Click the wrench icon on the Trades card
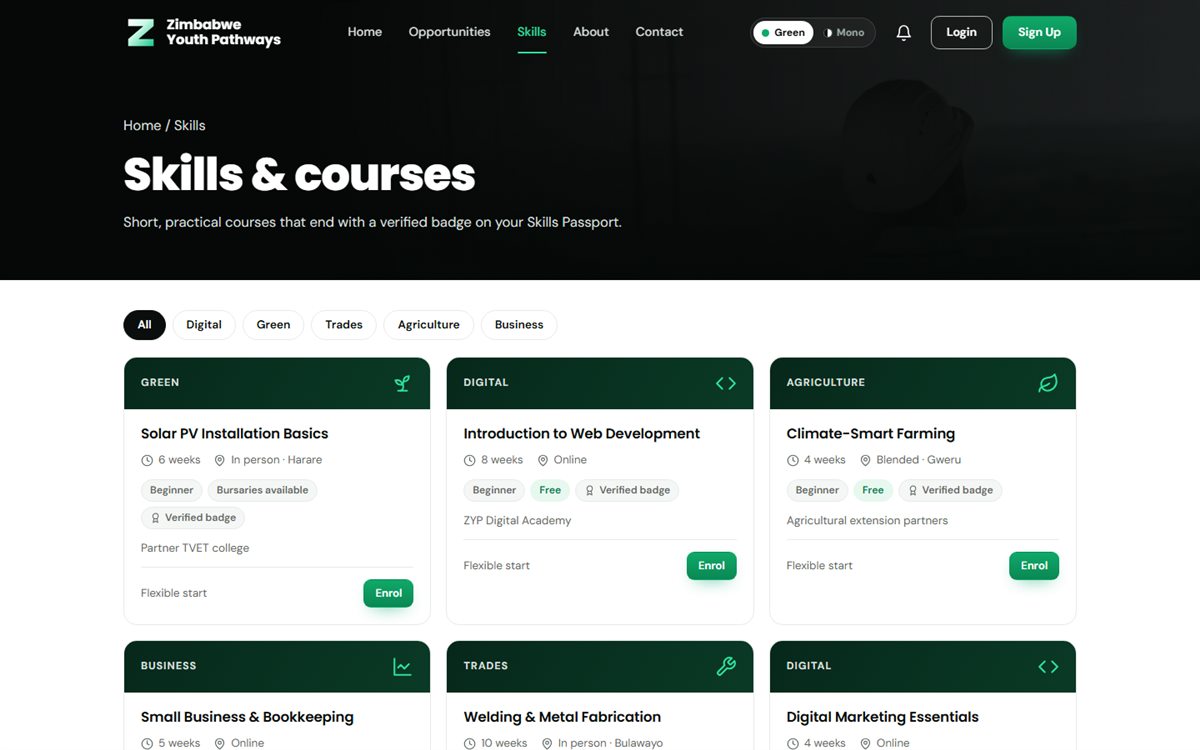The height and width of the screenshot is (750, 1200). coord(726,666)
